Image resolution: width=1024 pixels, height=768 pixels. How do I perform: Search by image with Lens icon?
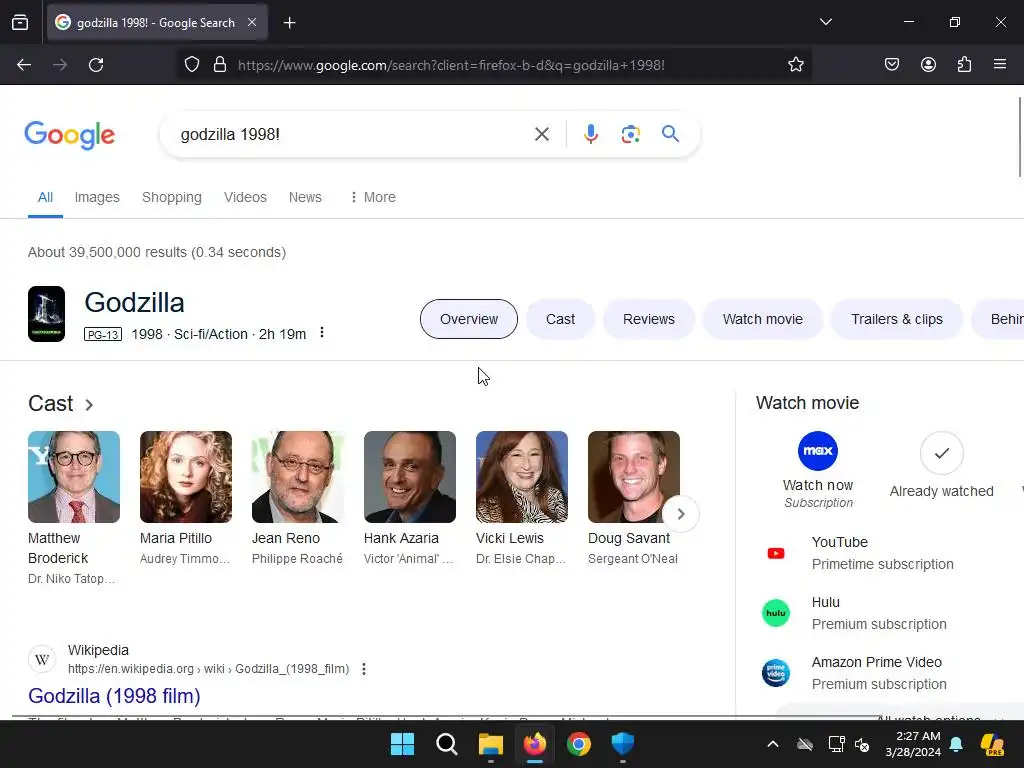(630, 135)
